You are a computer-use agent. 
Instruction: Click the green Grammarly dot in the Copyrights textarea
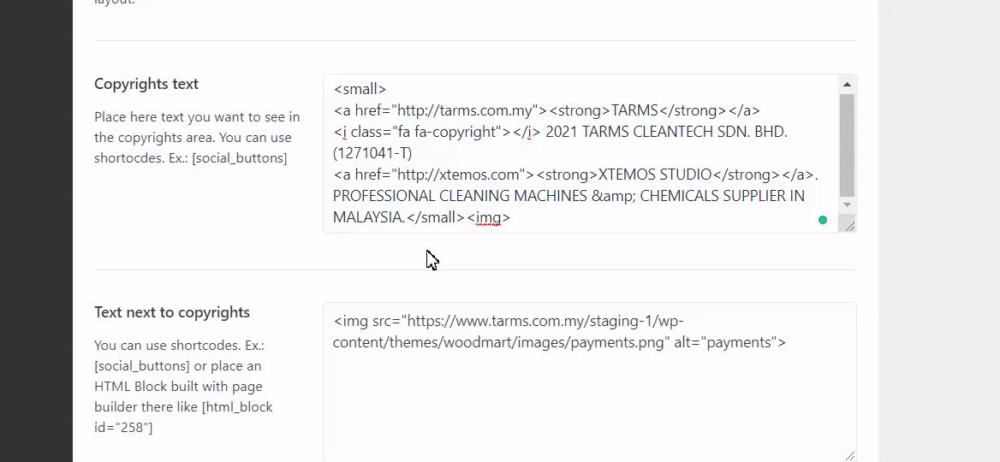pos(823,220)
